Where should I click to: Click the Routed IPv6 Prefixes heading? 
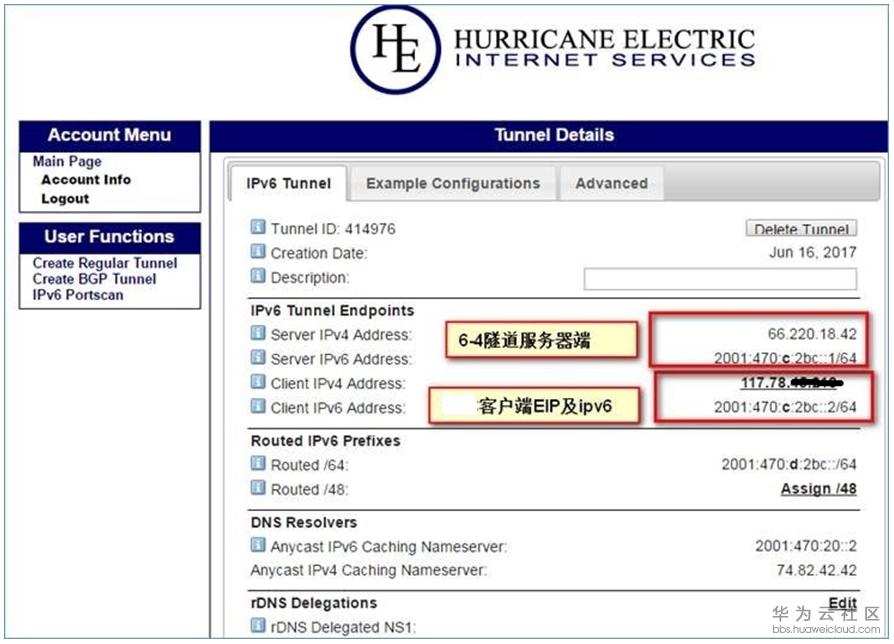click(x=326, y=441)
